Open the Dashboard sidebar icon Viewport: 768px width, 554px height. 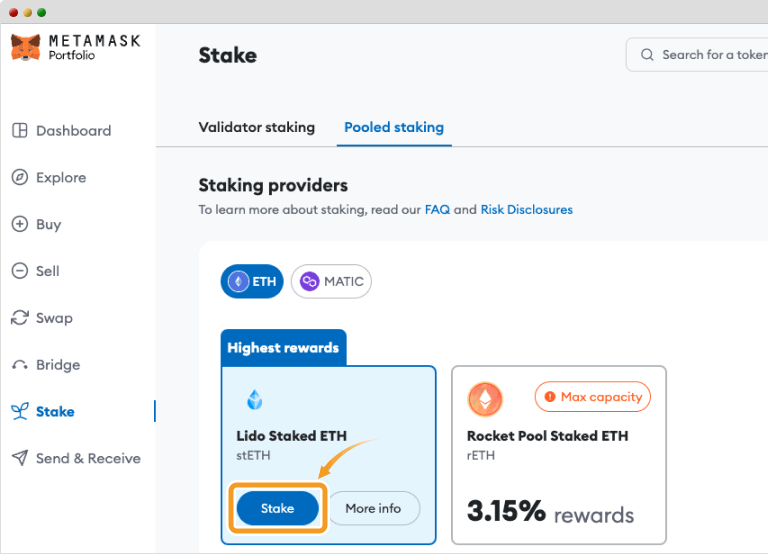pos(19,131)
